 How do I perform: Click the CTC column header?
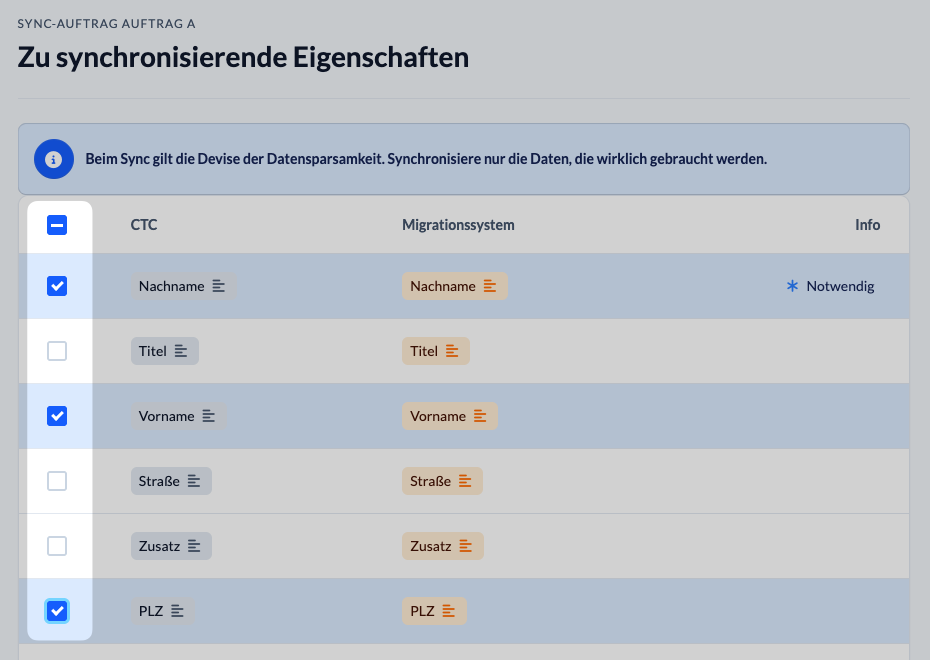(144, 225)
